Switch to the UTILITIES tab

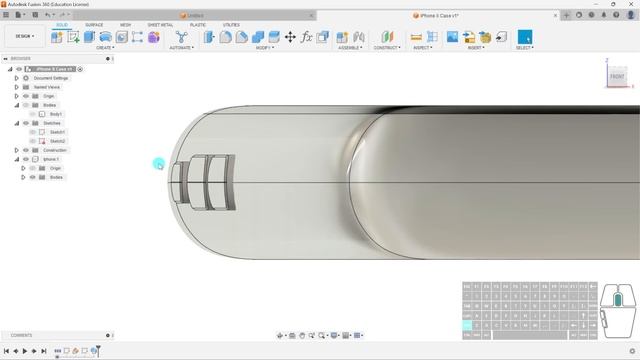pyautogui.click(x=231, y=25)
